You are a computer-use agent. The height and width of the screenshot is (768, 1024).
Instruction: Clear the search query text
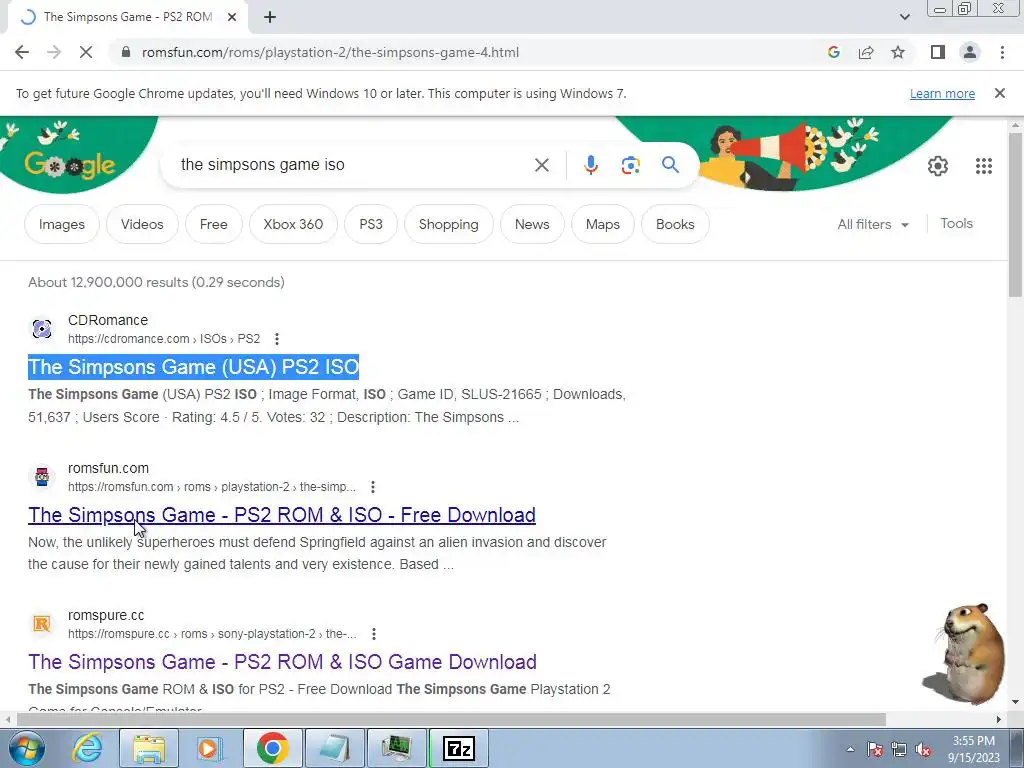(541, 165)
